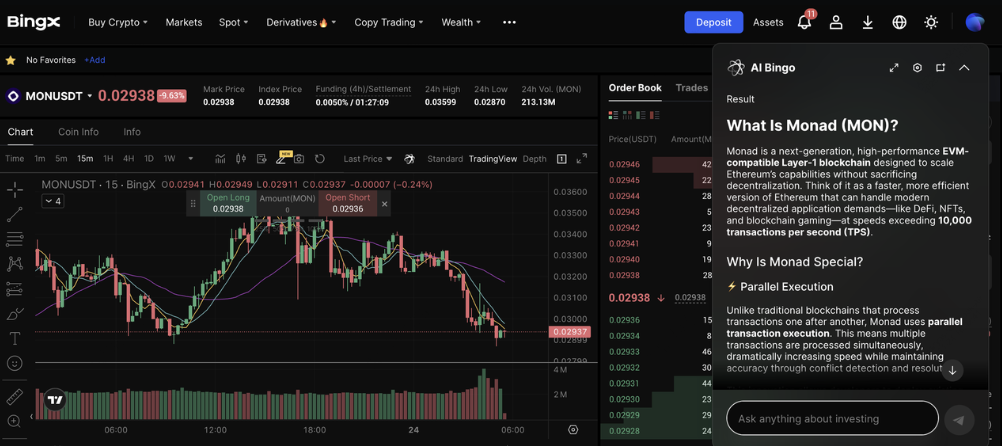Open the notifications bell icon

[804, 22]
